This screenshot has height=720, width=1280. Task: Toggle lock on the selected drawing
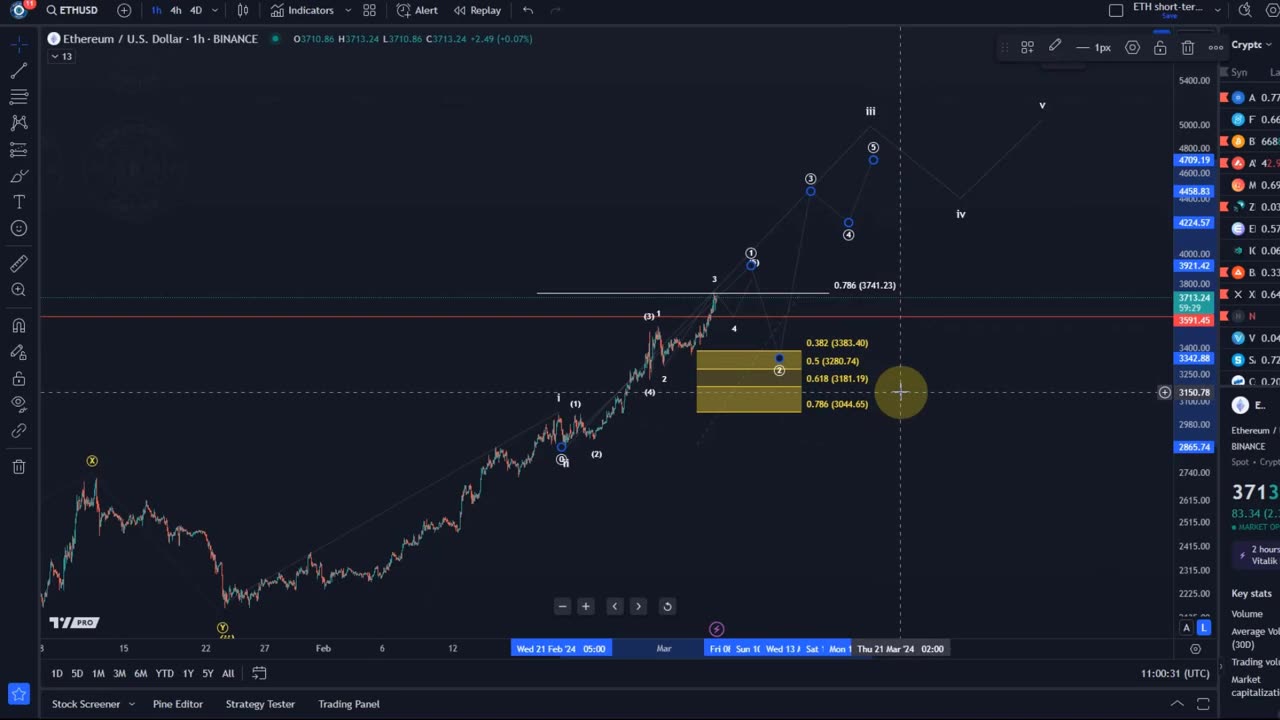click(x=1160, y=47)
